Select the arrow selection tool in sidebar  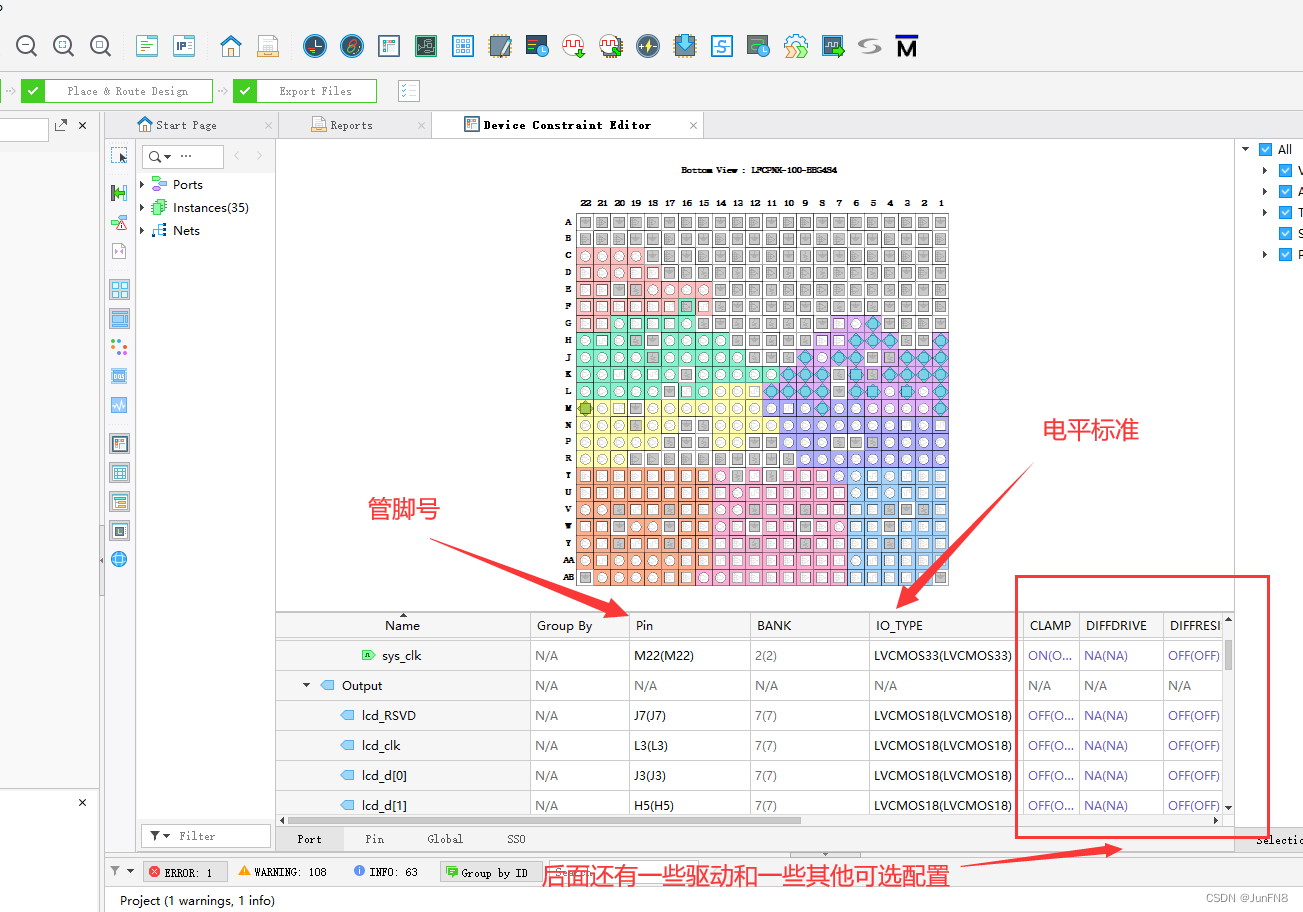(x=119, y=155)
